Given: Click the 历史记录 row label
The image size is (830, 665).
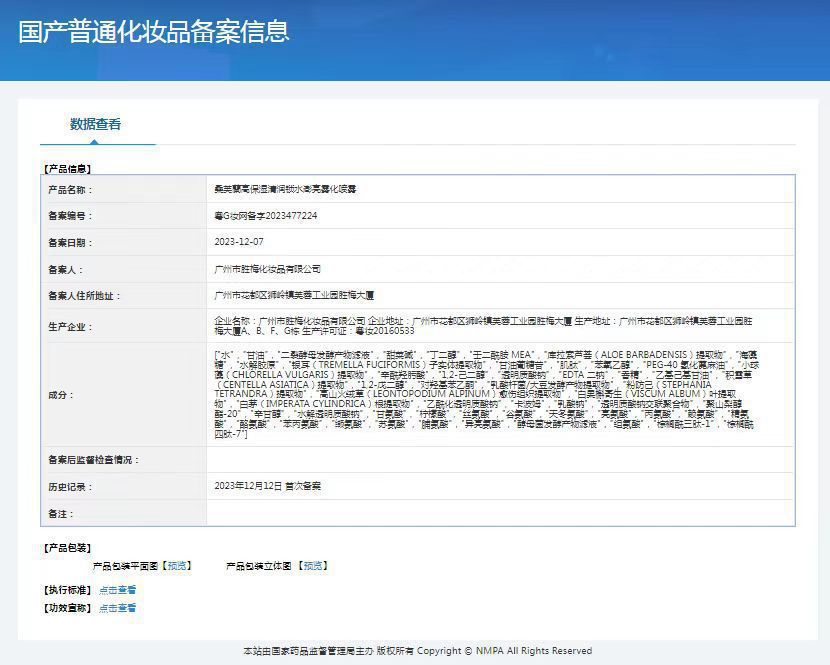Looking at the screenshot, I should [x=70, y=487].
